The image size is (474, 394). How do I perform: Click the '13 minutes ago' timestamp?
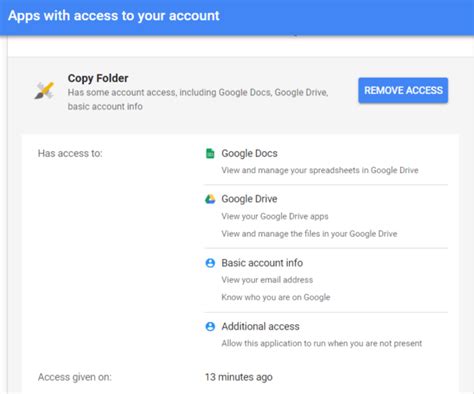click(x=239, y=377)
